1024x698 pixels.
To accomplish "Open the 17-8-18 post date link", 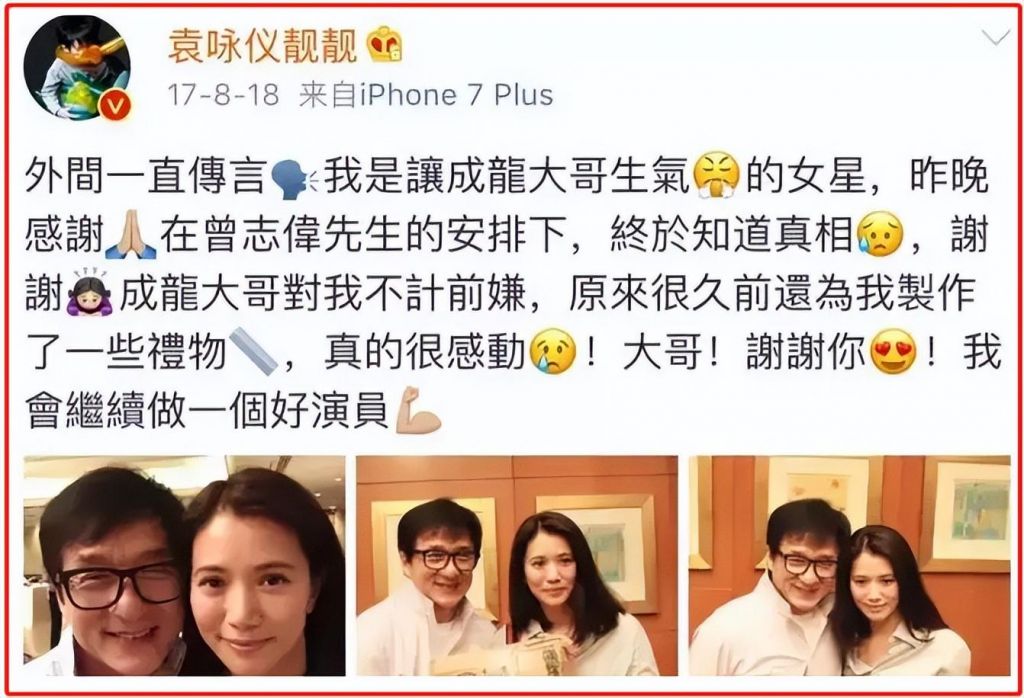I will [x=223, y=95].
